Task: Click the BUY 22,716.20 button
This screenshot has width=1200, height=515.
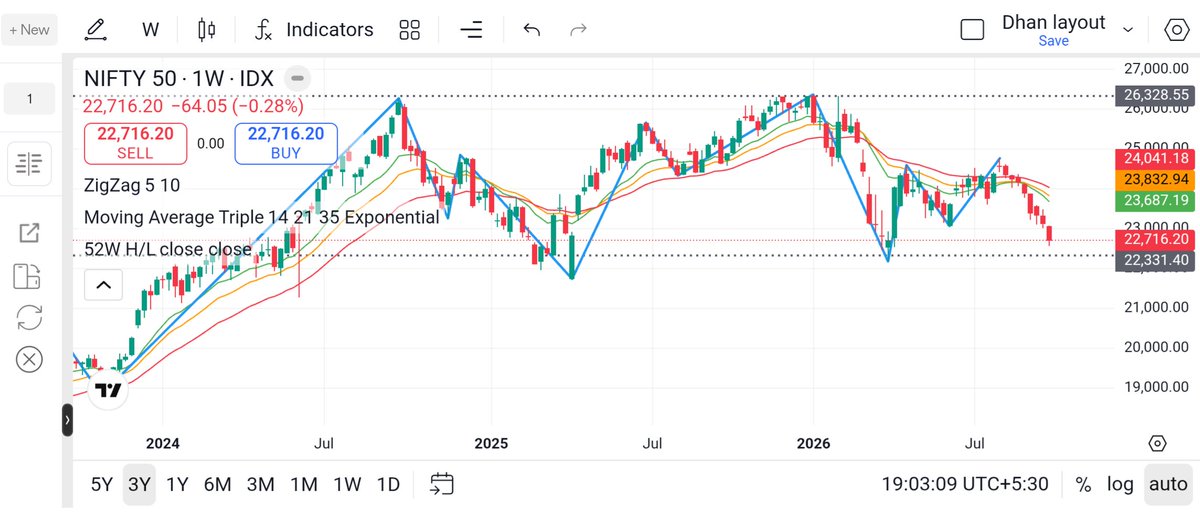Action: (x=286, y=143)
